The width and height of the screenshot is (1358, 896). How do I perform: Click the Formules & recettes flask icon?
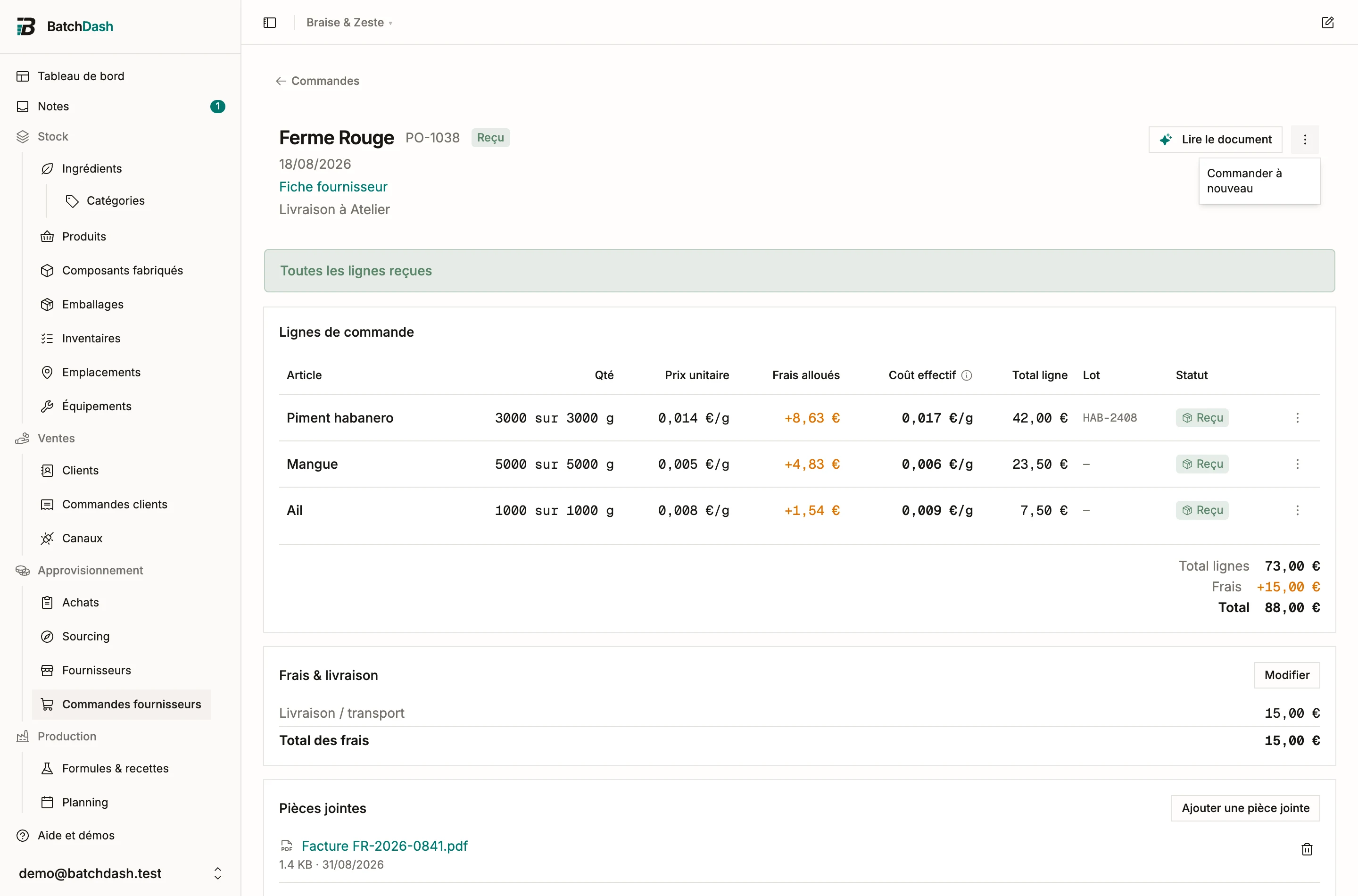48,769
